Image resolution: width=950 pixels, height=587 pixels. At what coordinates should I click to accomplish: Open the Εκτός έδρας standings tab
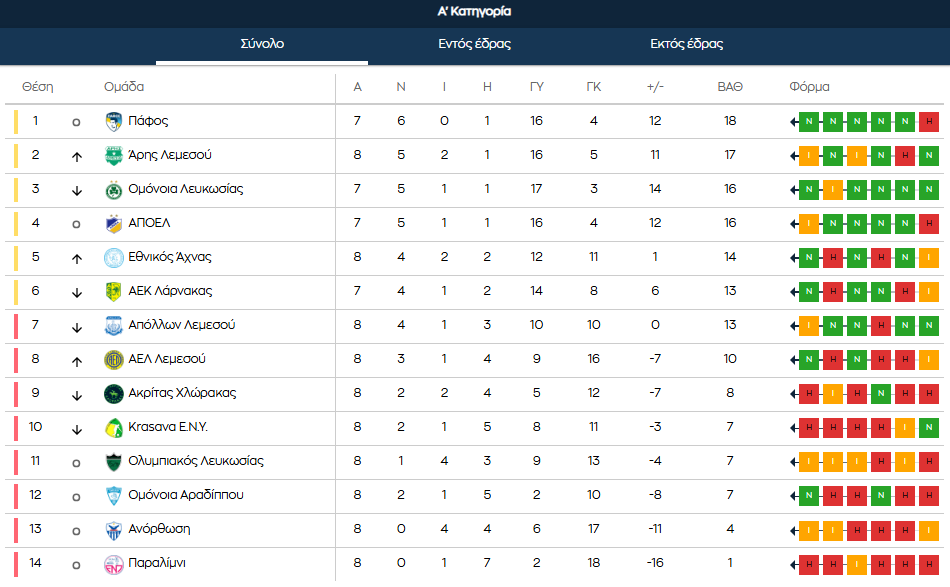(686, 44)
